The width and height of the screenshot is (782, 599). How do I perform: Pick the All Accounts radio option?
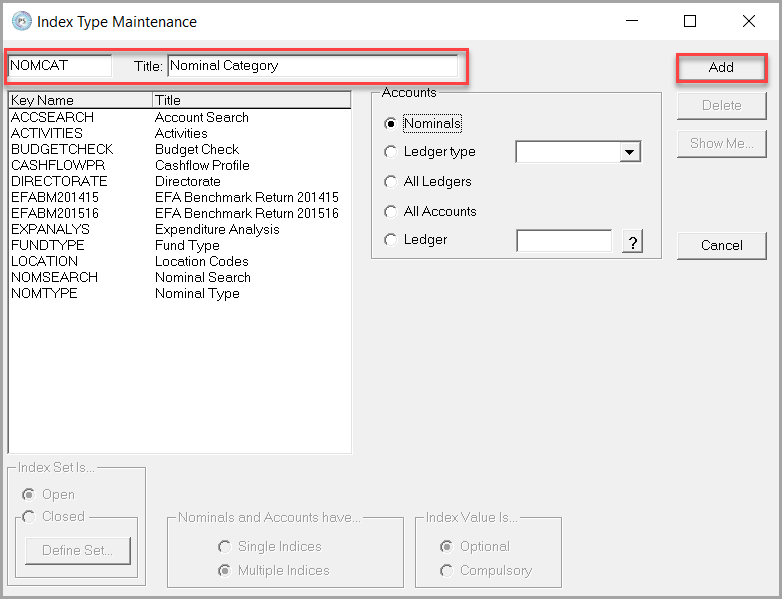391,212
